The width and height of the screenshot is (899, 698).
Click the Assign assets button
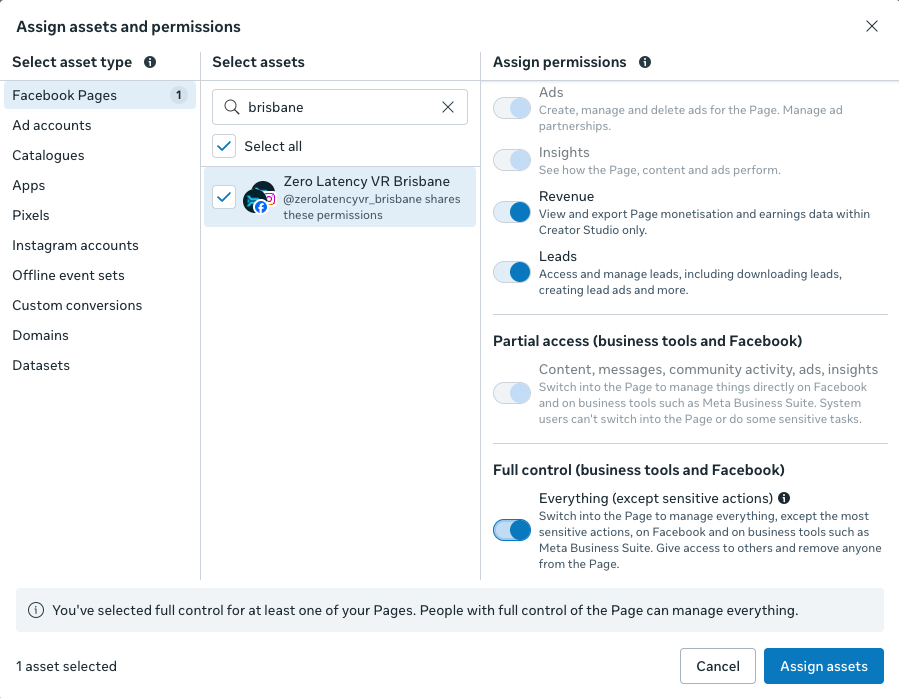[x=823, y=666]
